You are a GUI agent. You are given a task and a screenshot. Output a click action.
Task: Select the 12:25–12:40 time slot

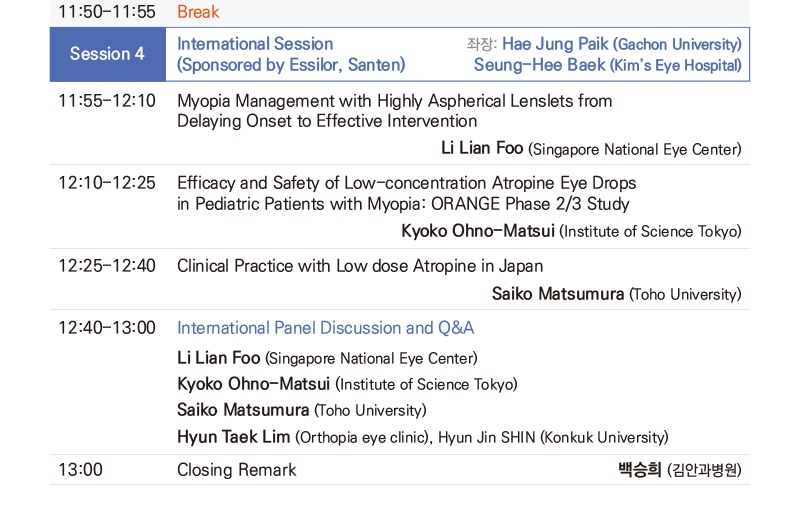(x=107, y=266)
